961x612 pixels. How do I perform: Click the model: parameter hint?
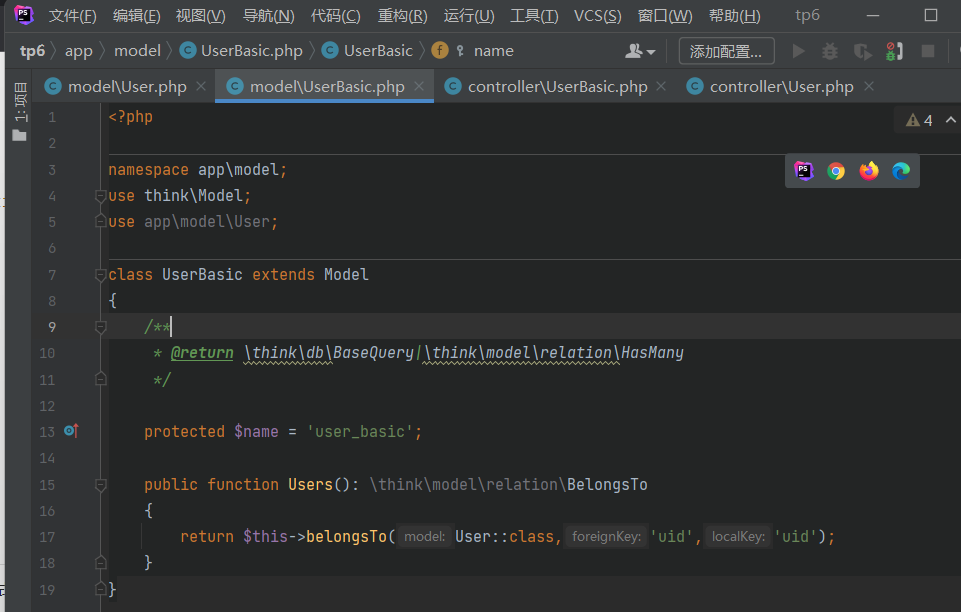(x=425, y=537)
